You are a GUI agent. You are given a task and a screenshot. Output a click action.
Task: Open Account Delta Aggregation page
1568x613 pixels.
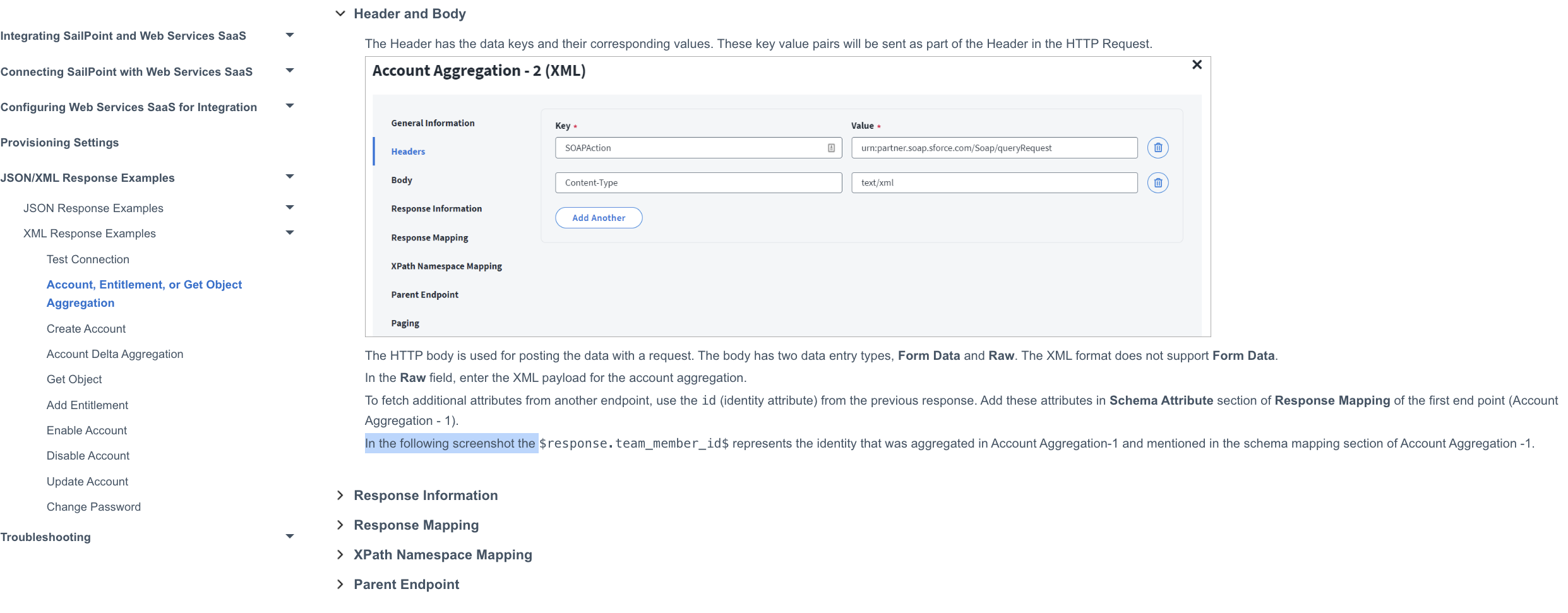tap(115, 354)
